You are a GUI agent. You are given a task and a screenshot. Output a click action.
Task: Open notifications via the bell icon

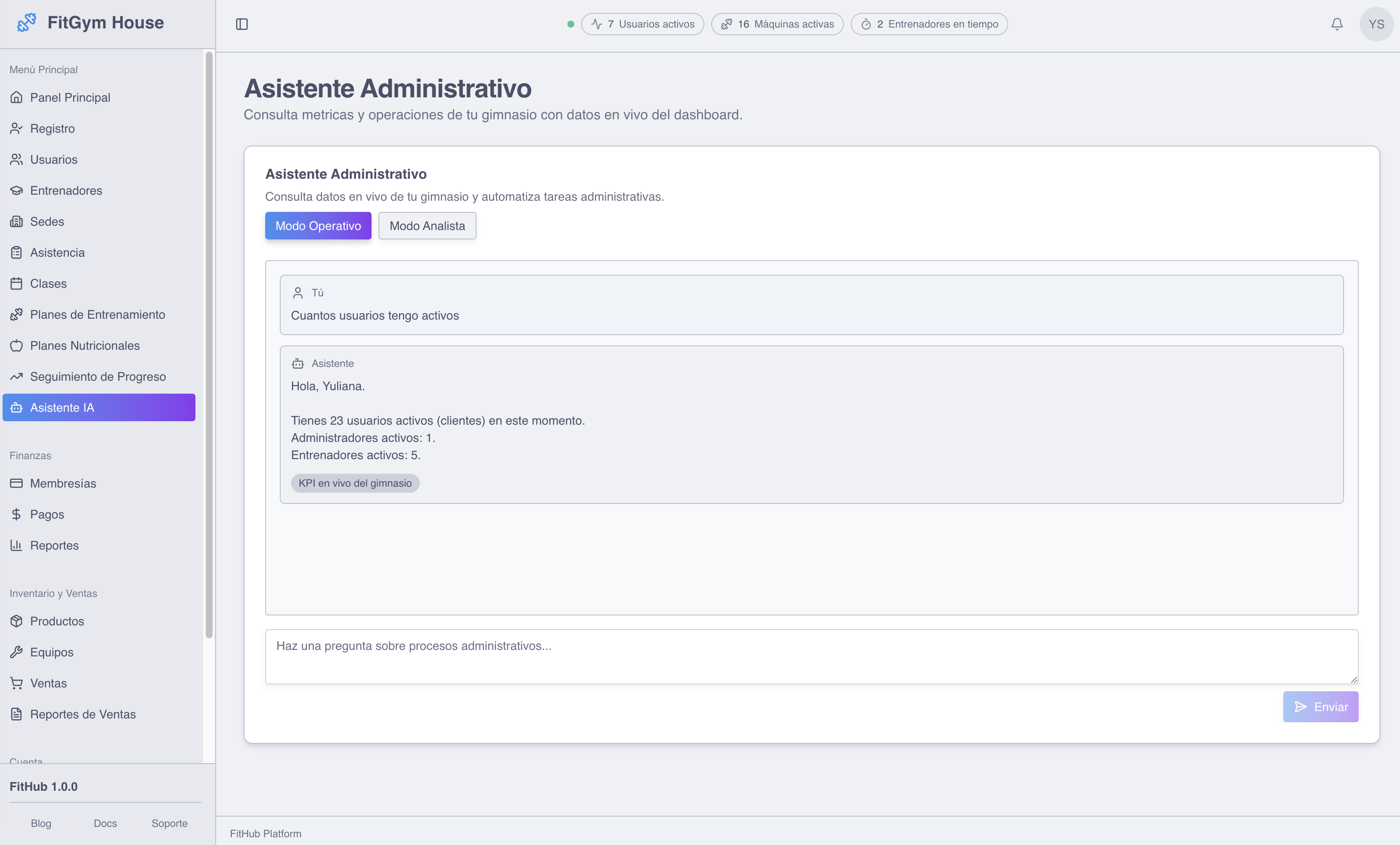pos(1336,24)
